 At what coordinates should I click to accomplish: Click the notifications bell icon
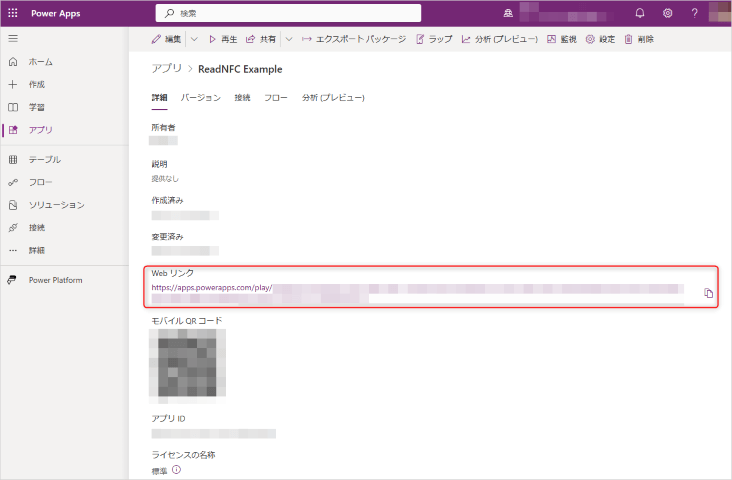(x=640, y=13)
